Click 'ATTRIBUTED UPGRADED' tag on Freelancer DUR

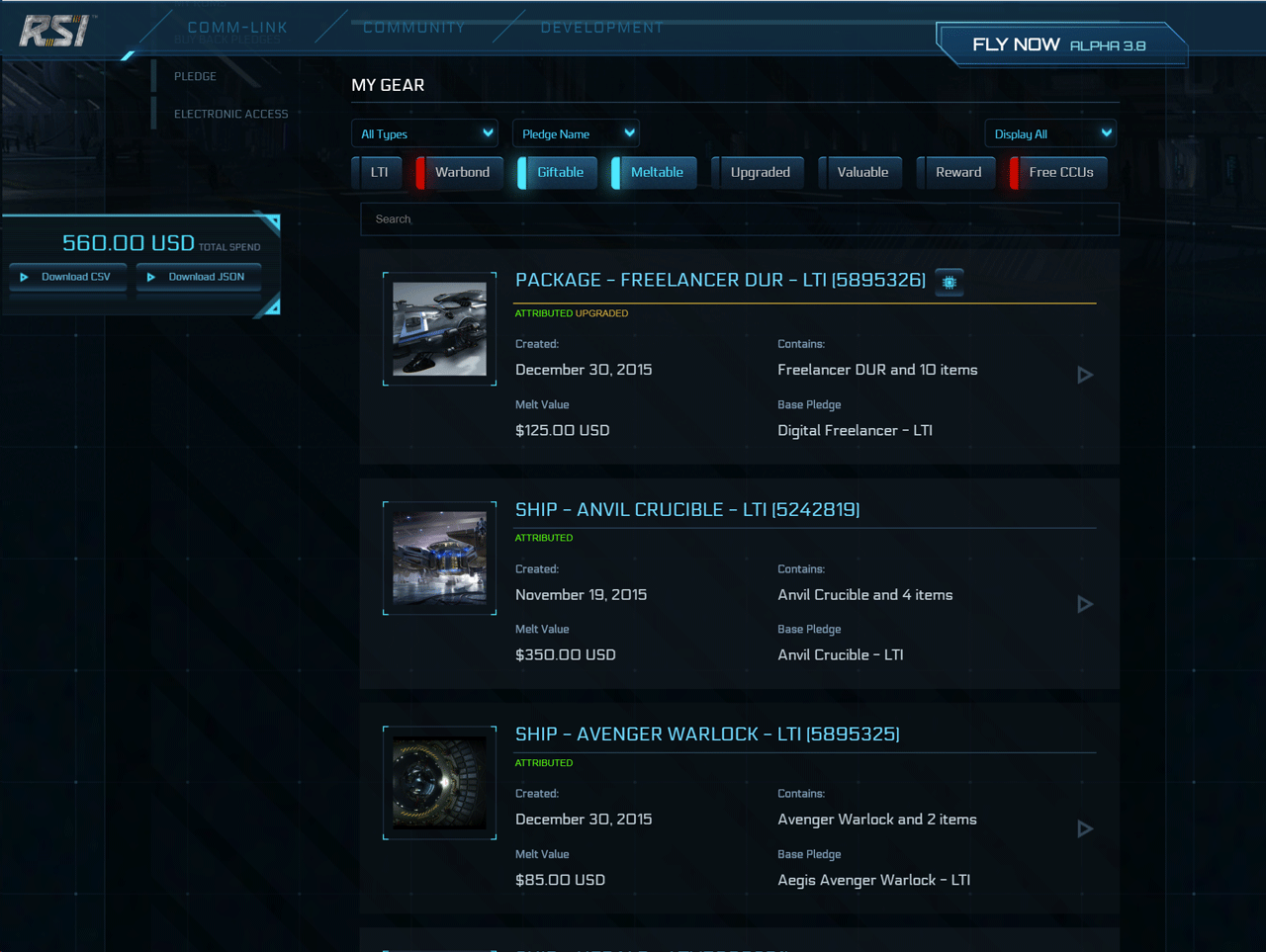tap(572, 313)
